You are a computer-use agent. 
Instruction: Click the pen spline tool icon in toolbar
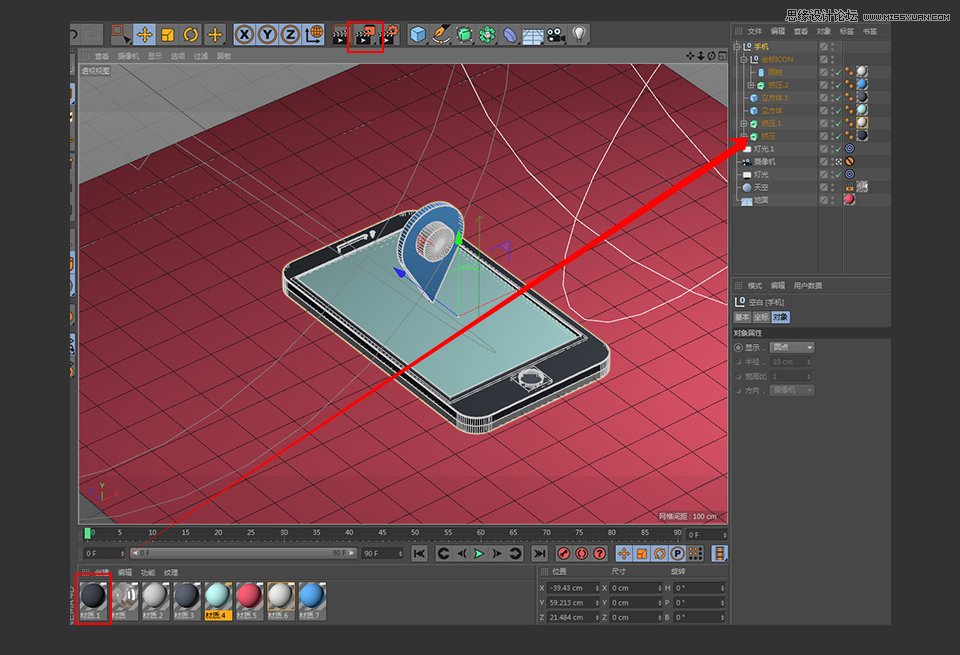440,35
